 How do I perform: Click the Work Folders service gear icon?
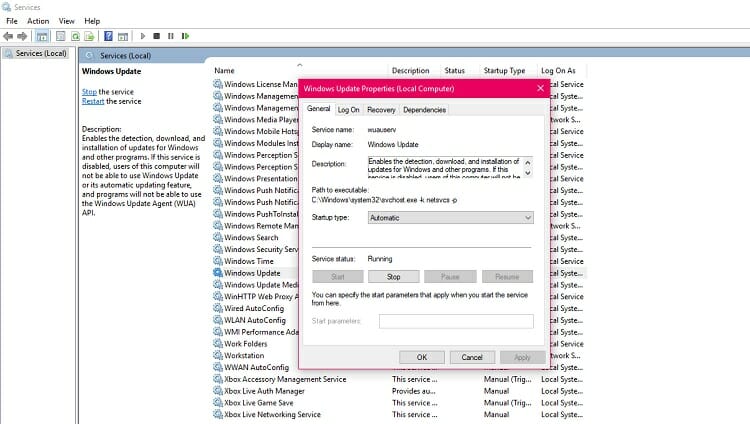218,344
